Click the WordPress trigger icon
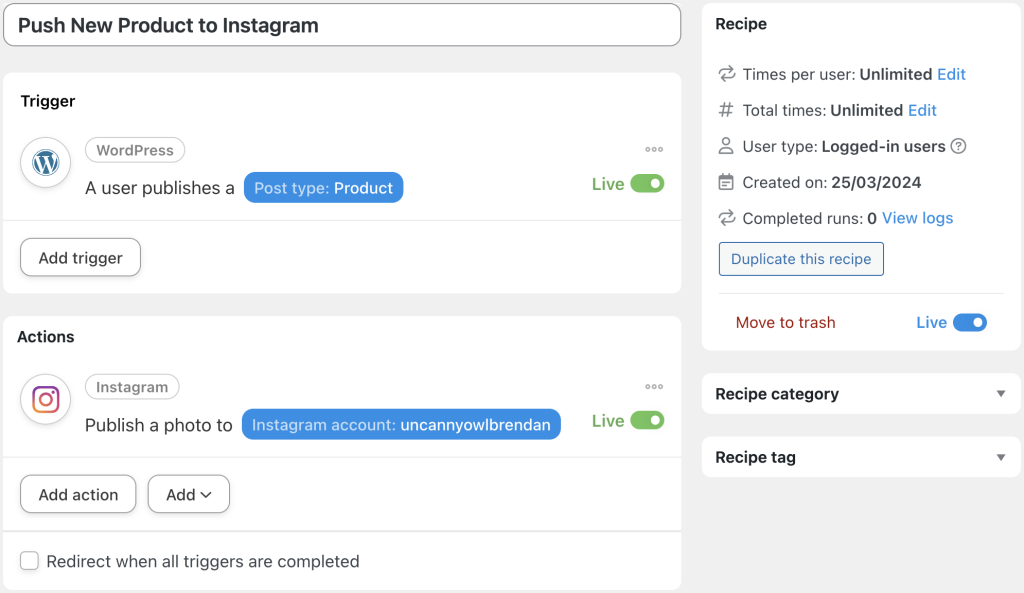 click(x=45, y=162)
